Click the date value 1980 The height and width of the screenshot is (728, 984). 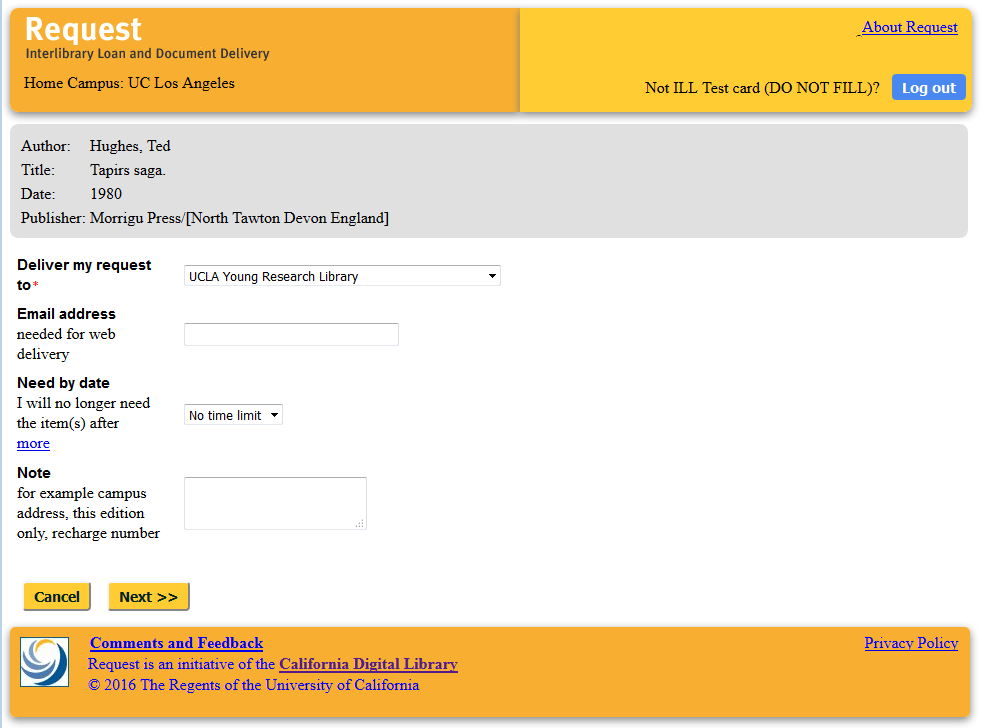106,194
